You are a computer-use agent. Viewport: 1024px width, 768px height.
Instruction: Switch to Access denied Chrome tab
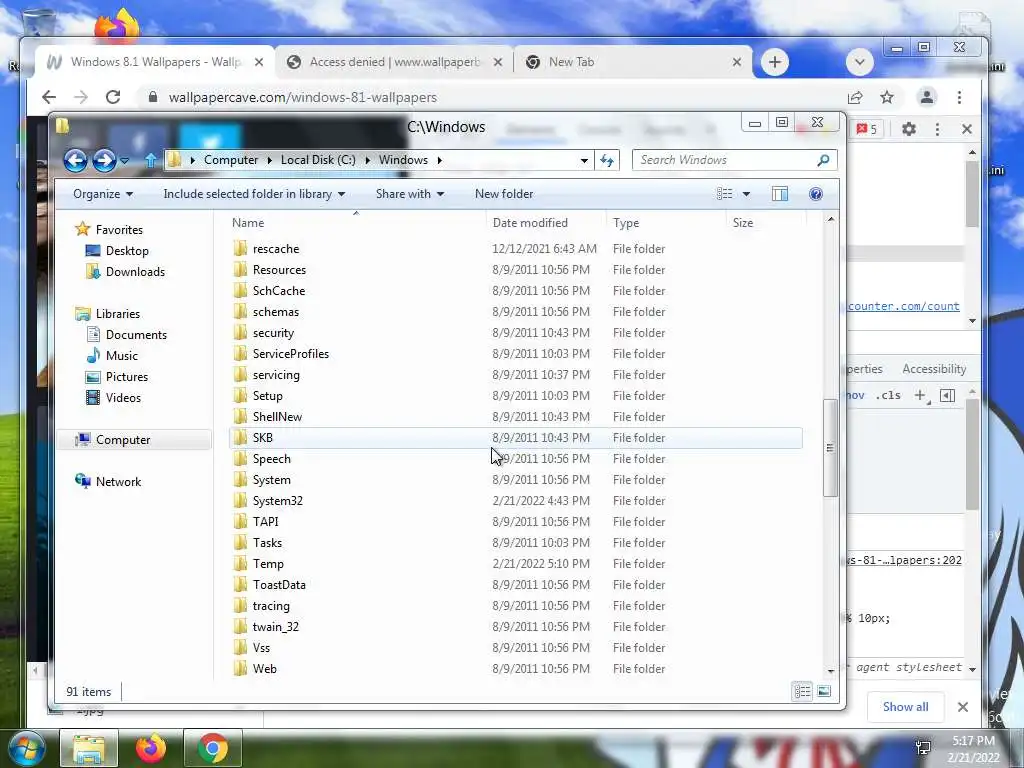tap(395, 62)
